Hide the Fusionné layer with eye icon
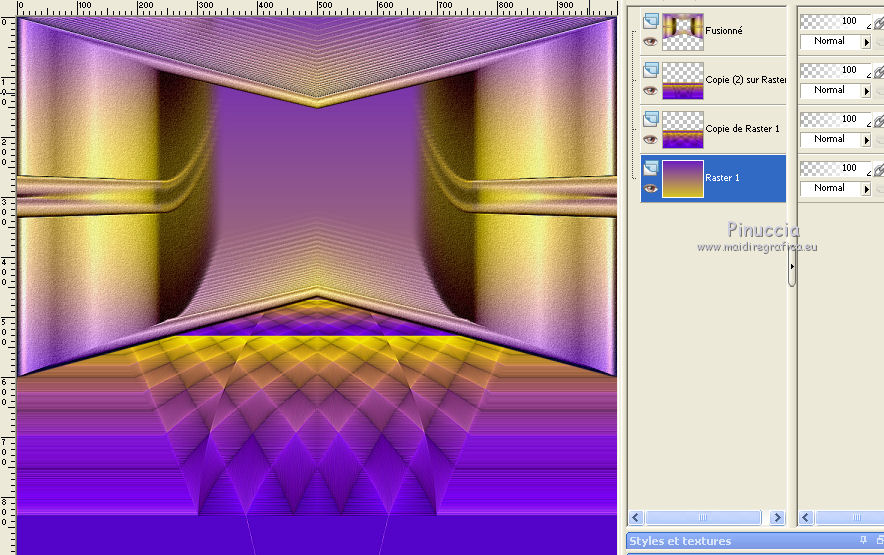 coord(650,42)
